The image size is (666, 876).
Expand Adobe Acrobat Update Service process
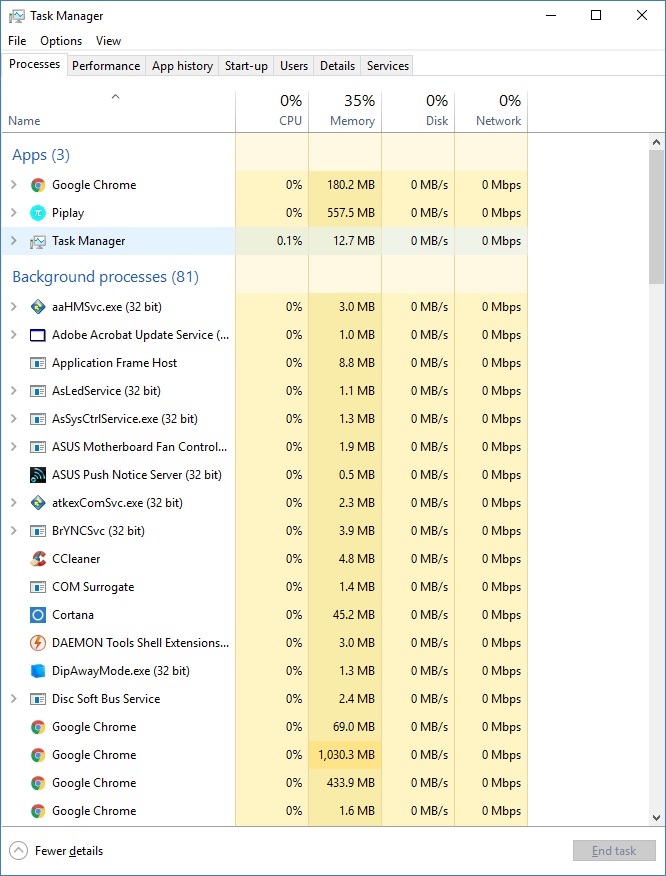tap(14, 335)
